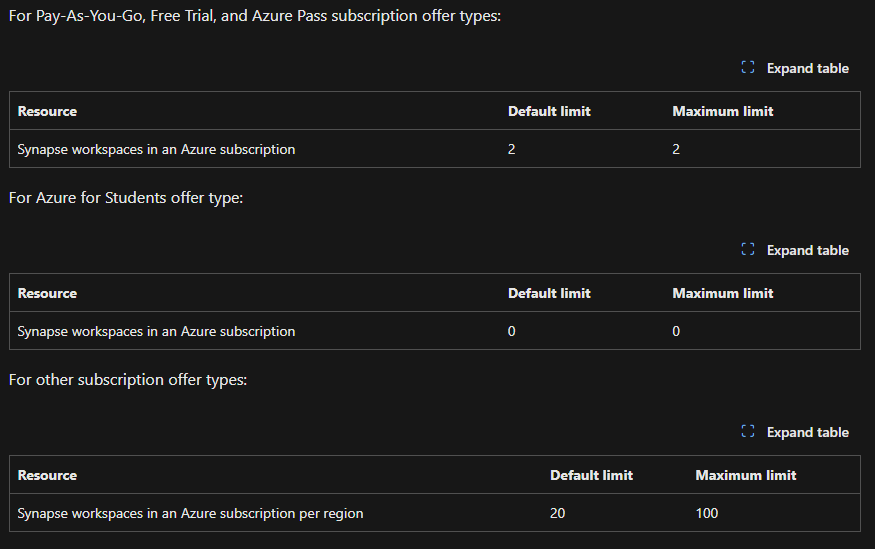Screen dimensions: 875x549
Task: Click the expand icon for the other subscription types table
Action: tap(747, 433)
